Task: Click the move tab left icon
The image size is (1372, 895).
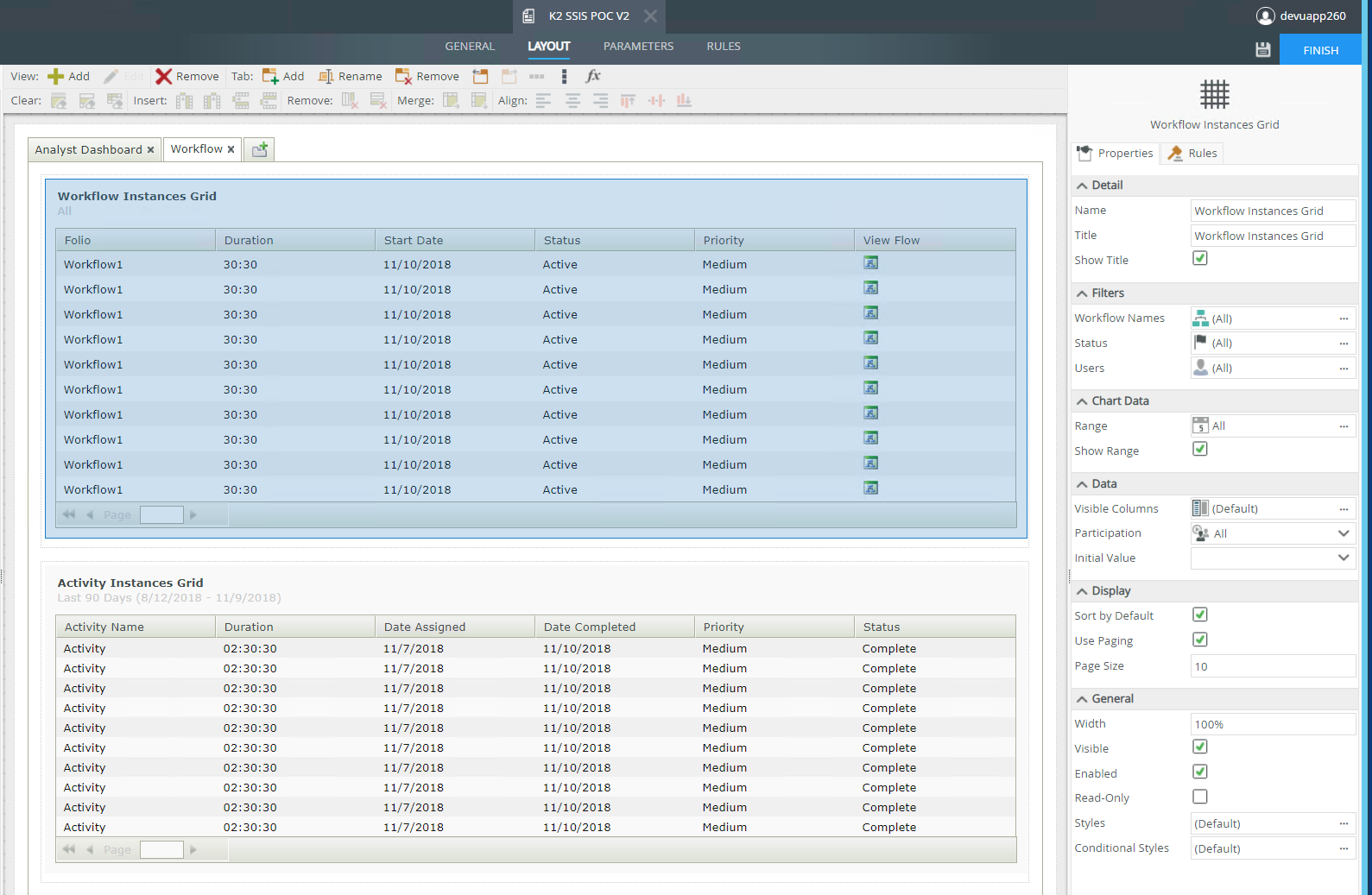Action: [x=480, y=77]
